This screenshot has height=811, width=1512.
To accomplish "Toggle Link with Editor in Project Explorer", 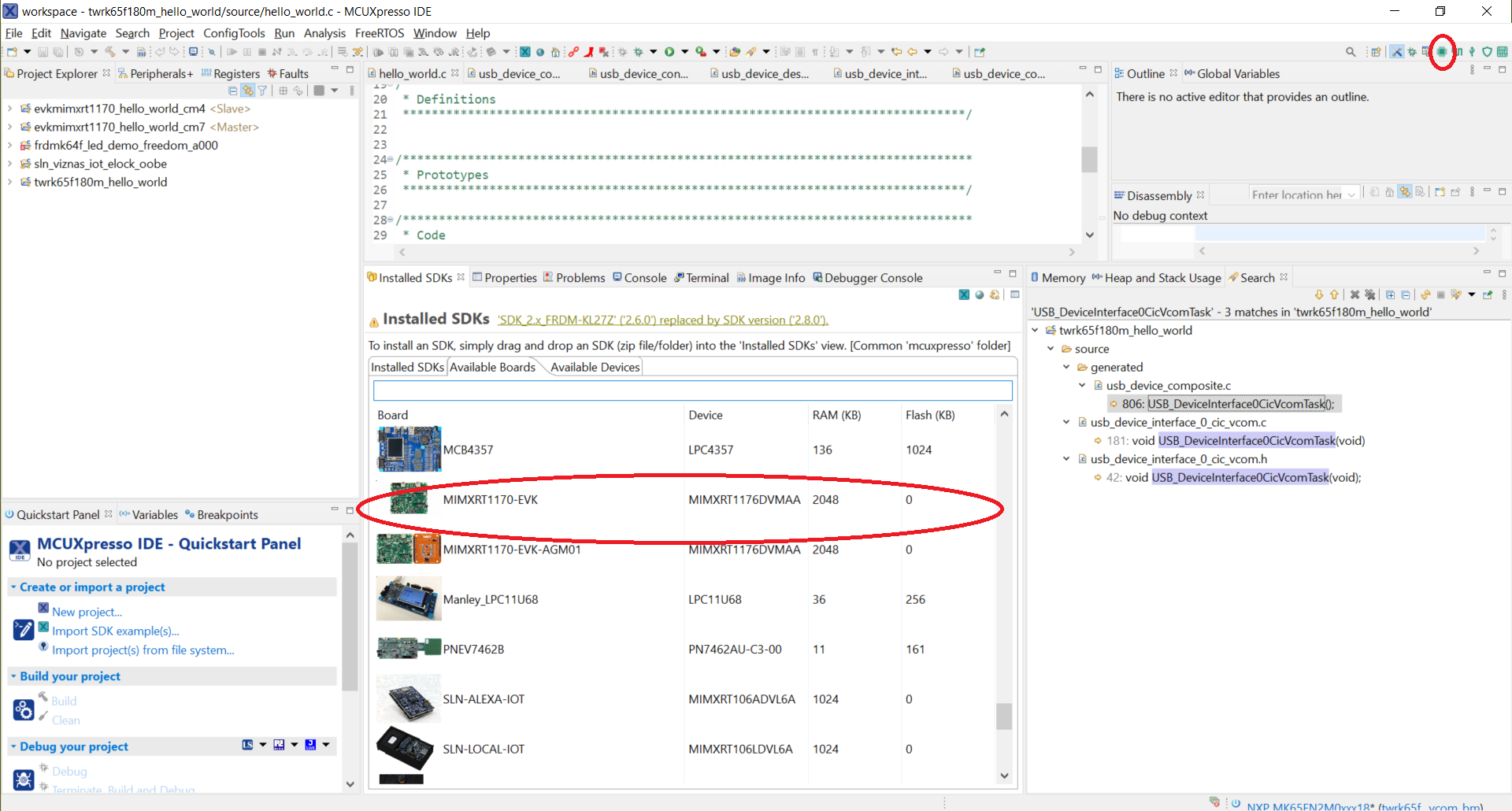I will [248, 91].
